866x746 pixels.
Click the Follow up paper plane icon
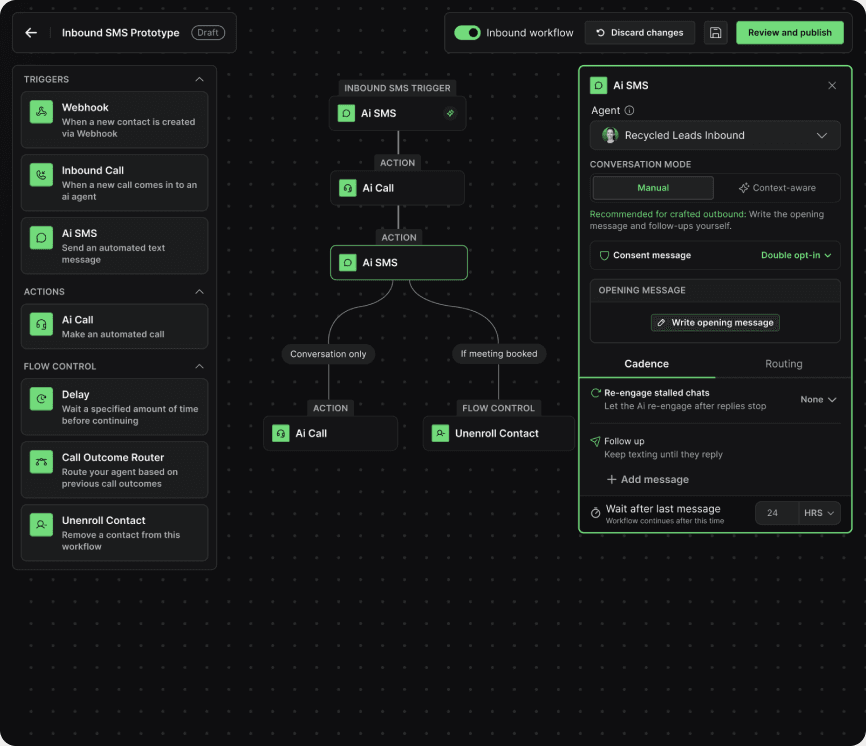pyautogui.click(x=595, y=441)
